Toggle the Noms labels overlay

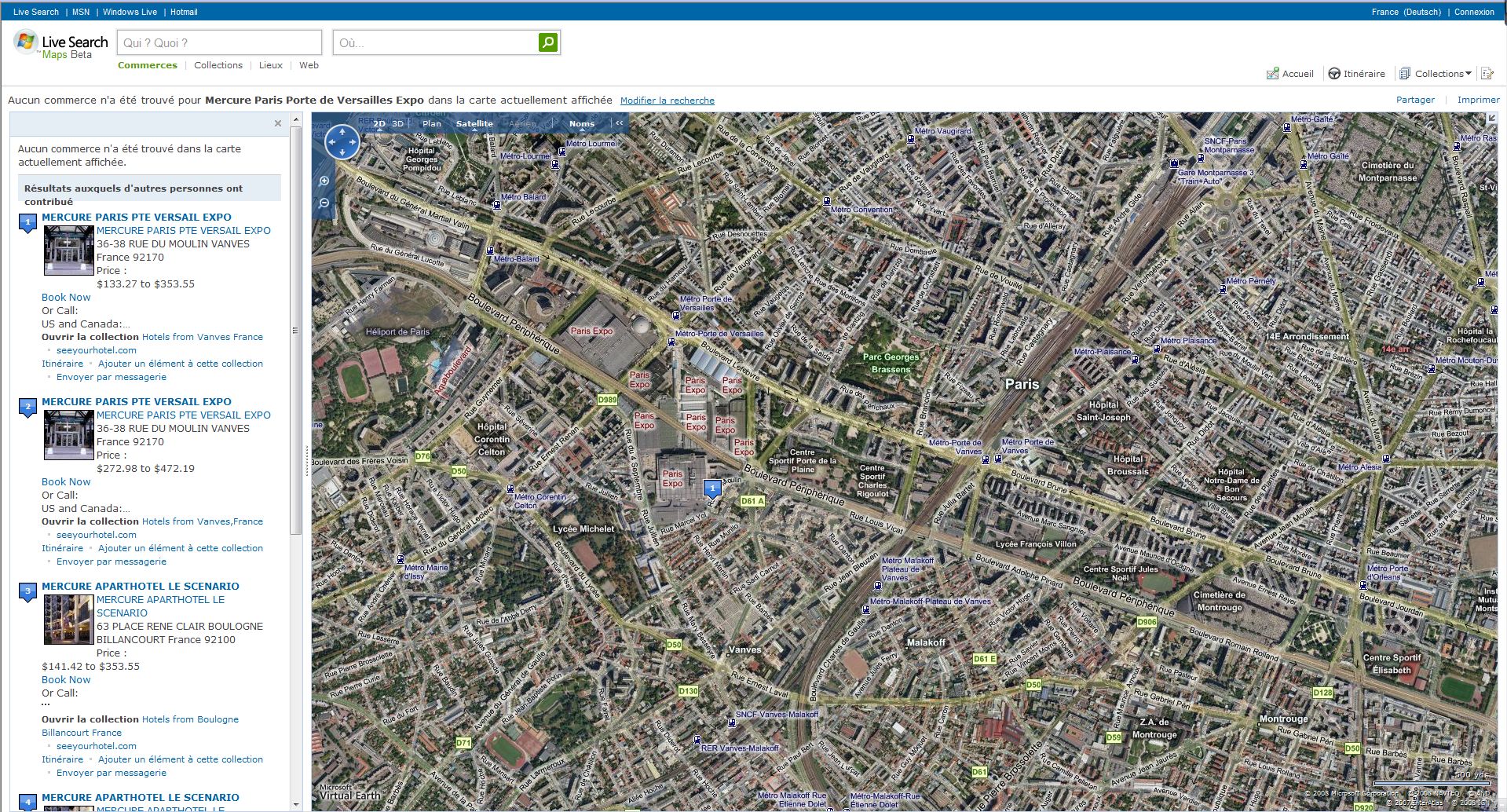point(582,124)
